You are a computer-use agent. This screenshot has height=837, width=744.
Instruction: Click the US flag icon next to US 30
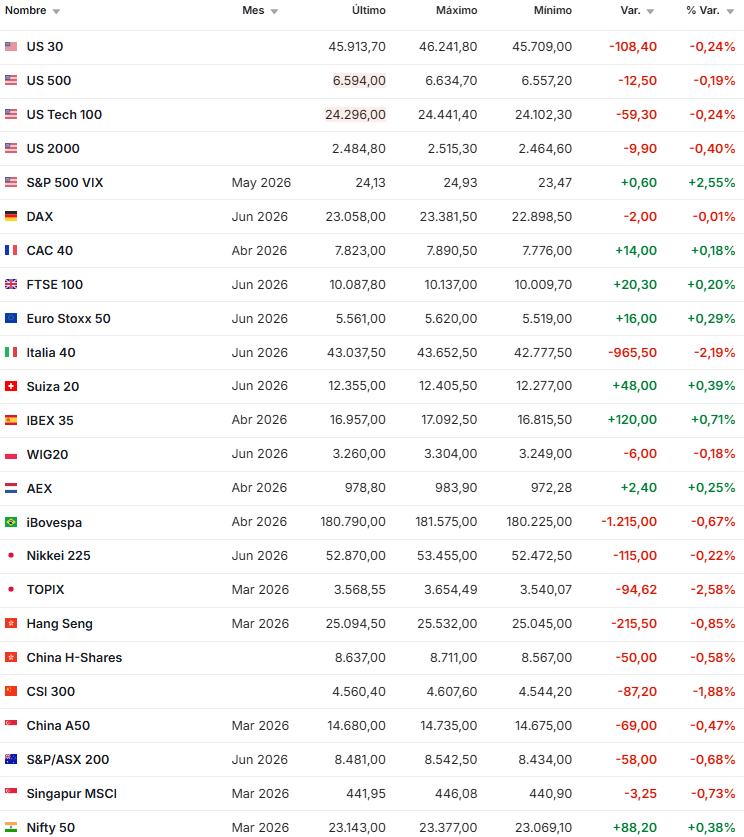coord(12,46)
